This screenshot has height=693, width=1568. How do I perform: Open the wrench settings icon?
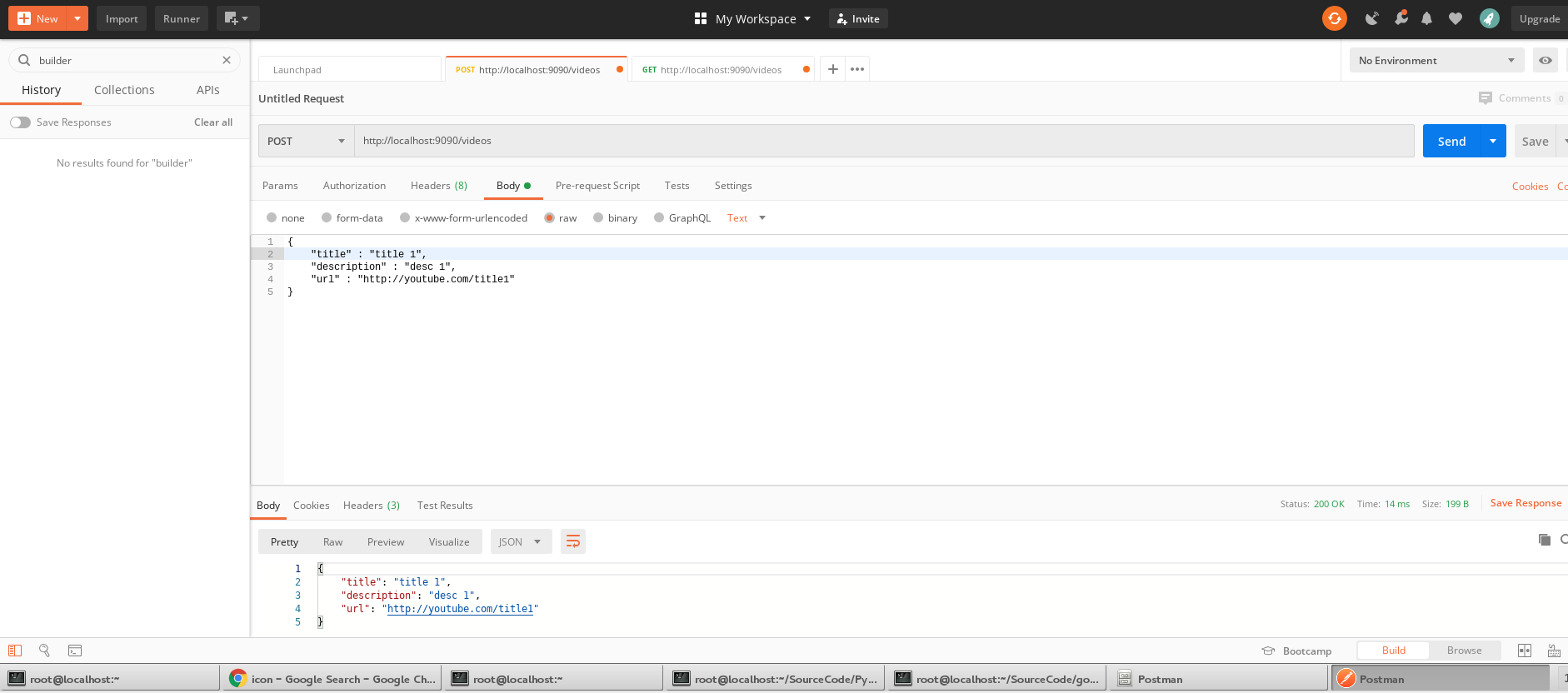coord(1401,17)
